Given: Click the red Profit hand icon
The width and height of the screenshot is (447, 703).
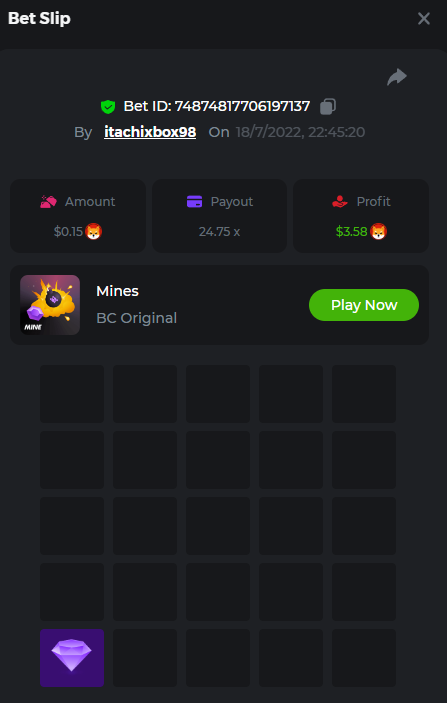Looking at the screenshot, I should 340,202.
